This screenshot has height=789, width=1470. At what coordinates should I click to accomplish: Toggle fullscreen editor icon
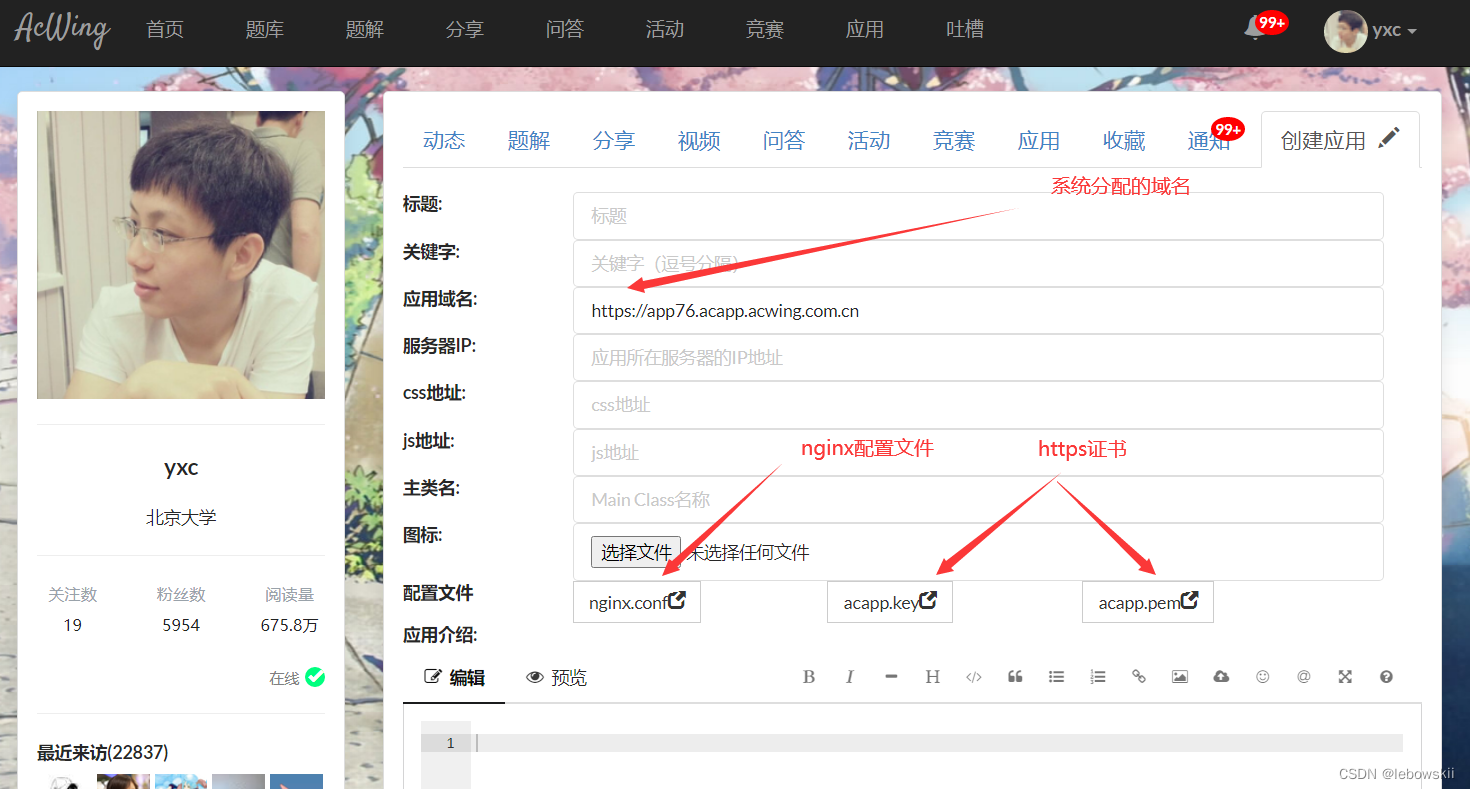[x=1345, y=677]
